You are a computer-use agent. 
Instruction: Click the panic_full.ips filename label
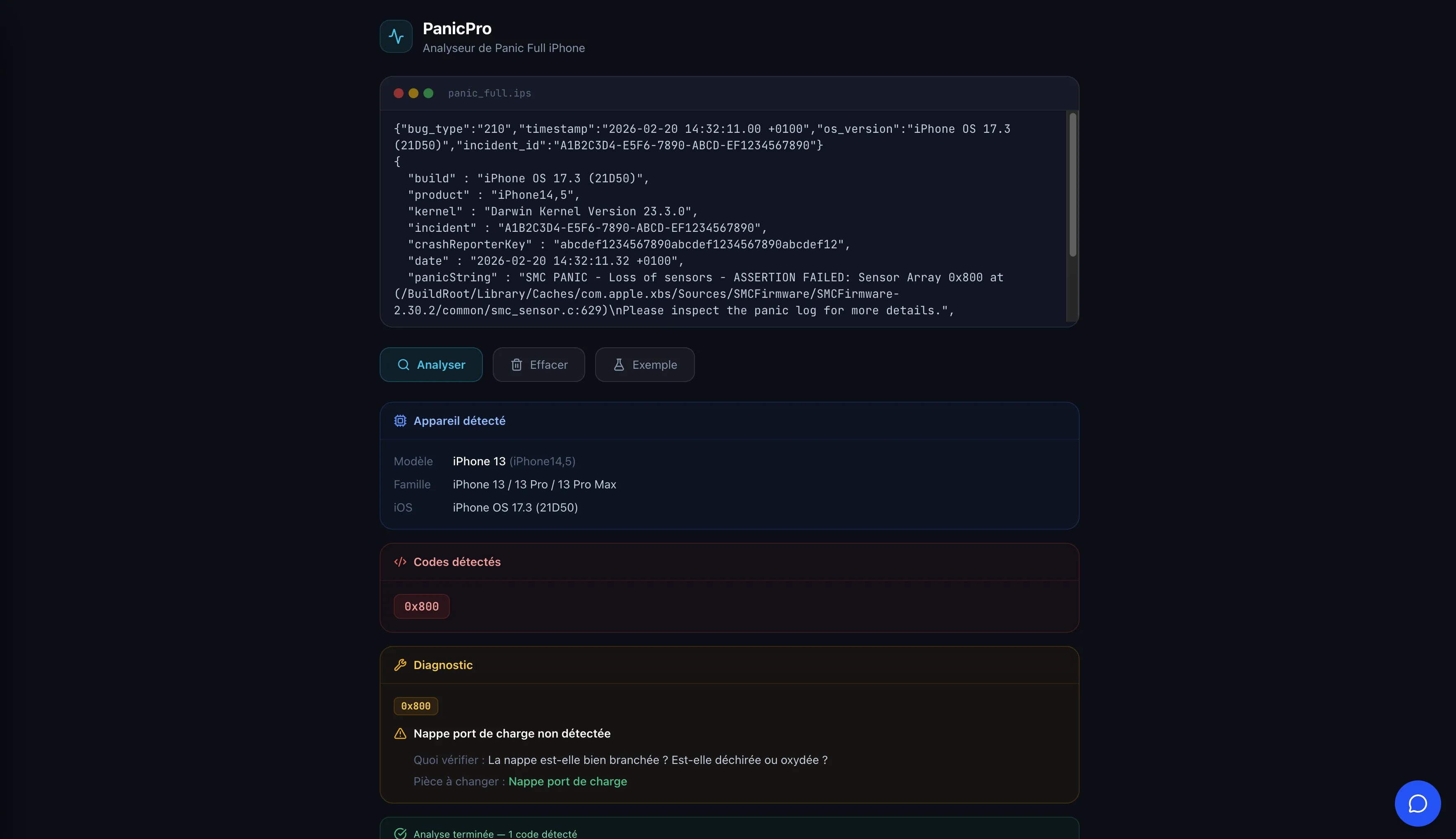point(489,93)
